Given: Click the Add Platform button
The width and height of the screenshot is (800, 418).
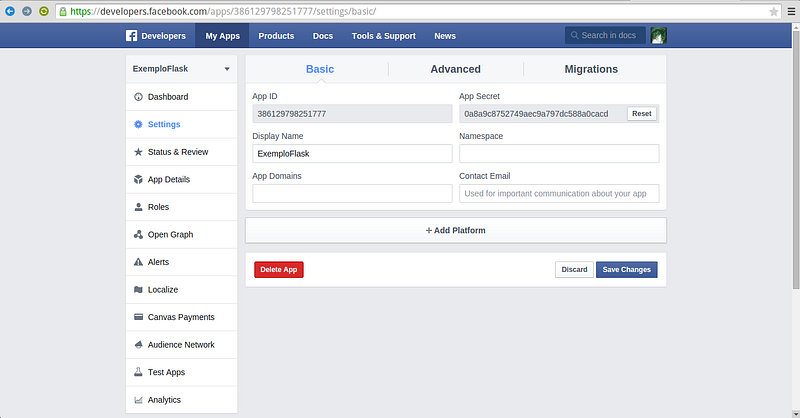Looking at the screenshot, I should point(456,230).
